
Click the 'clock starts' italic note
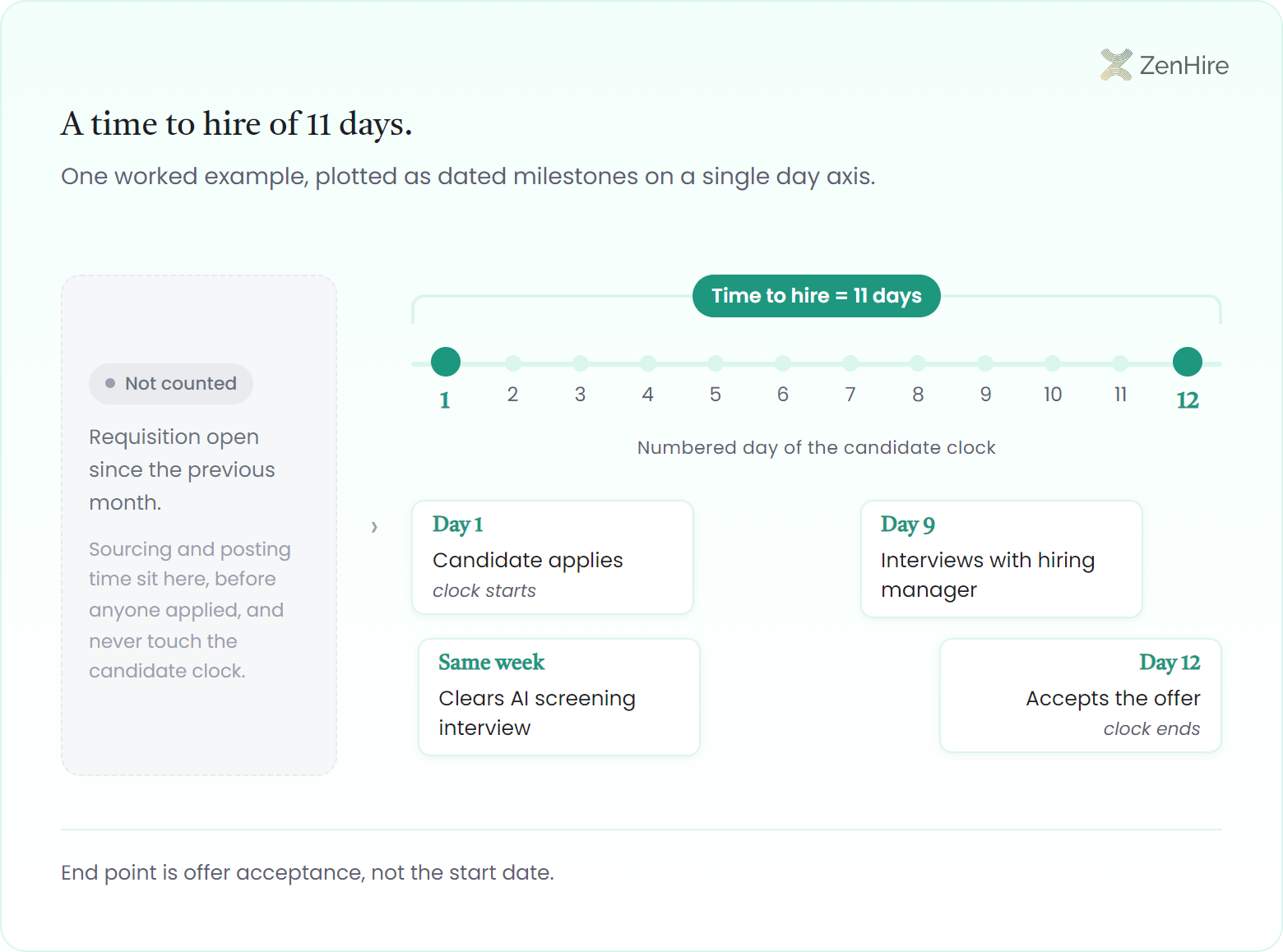[x=484, y=591]
